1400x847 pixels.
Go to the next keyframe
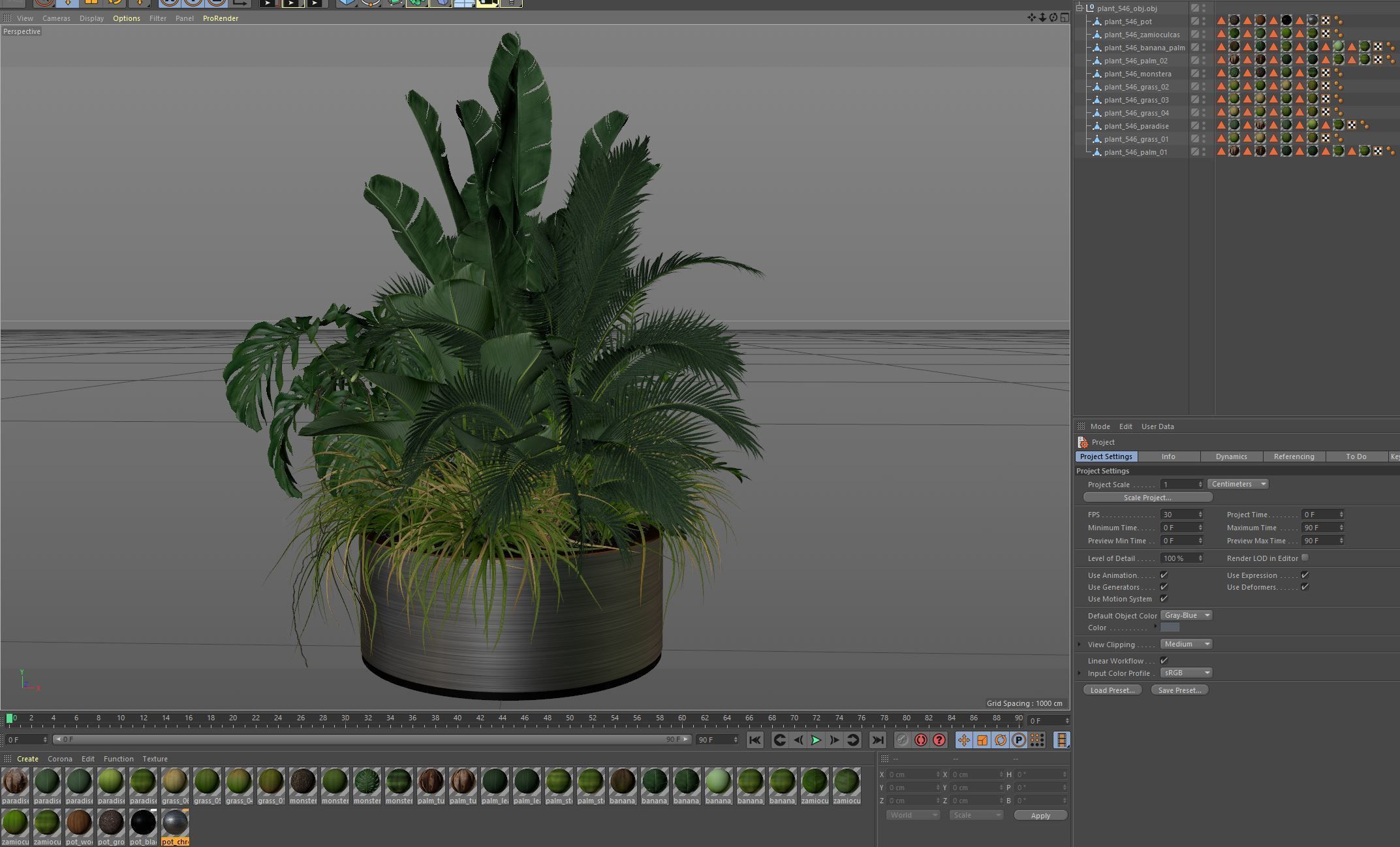point(852,740)
